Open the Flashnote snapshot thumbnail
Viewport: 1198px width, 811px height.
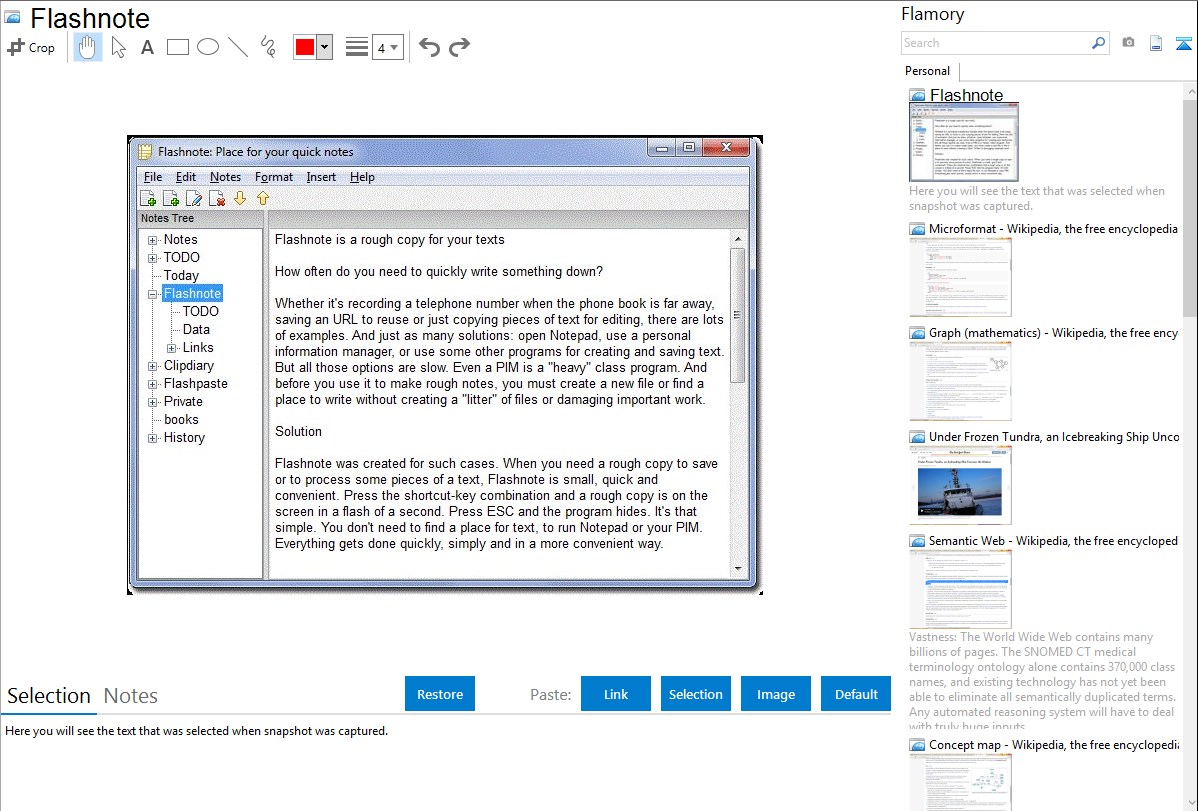[x=963, y=142]
